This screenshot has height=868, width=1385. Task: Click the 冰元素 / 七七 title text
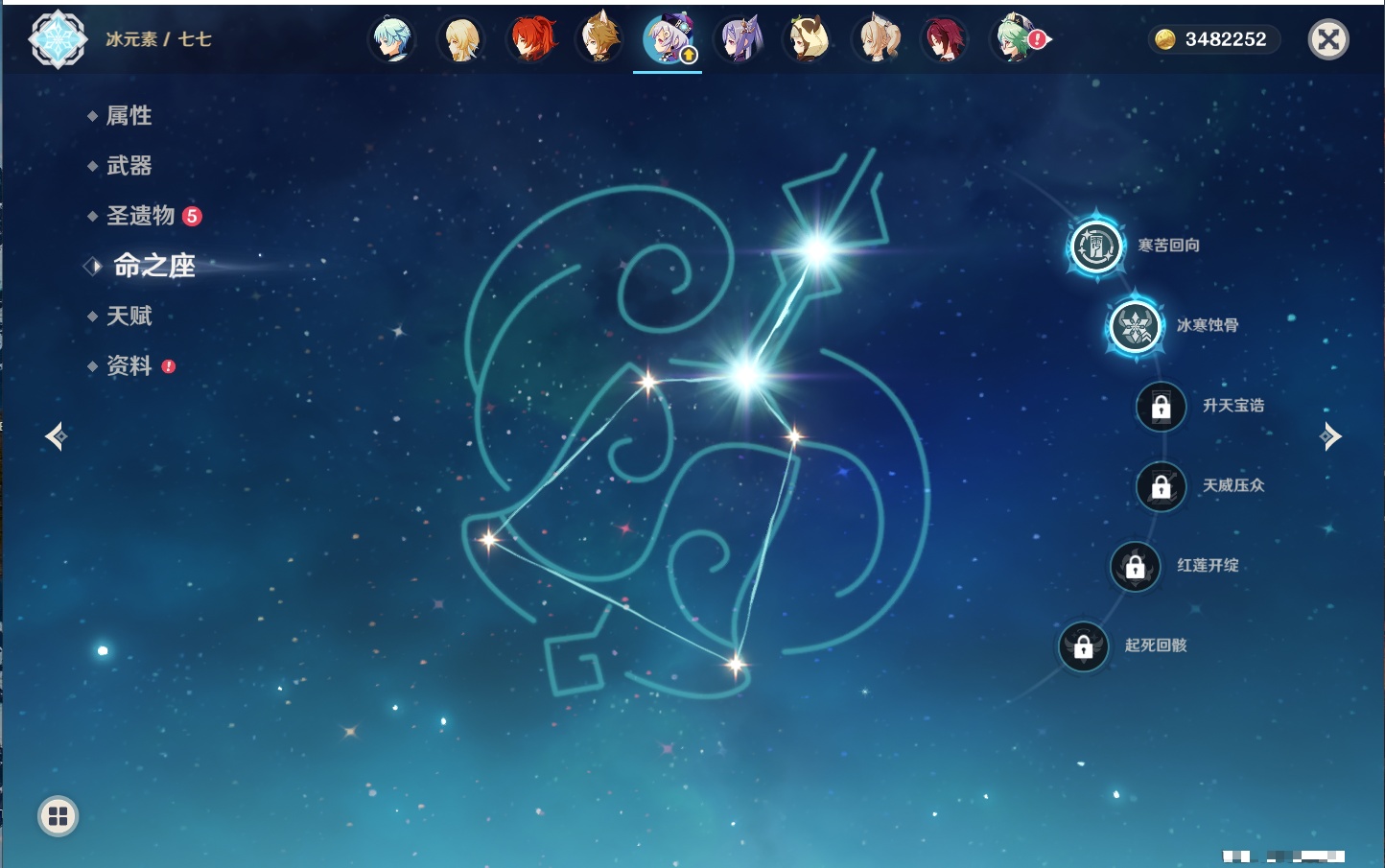158,39
